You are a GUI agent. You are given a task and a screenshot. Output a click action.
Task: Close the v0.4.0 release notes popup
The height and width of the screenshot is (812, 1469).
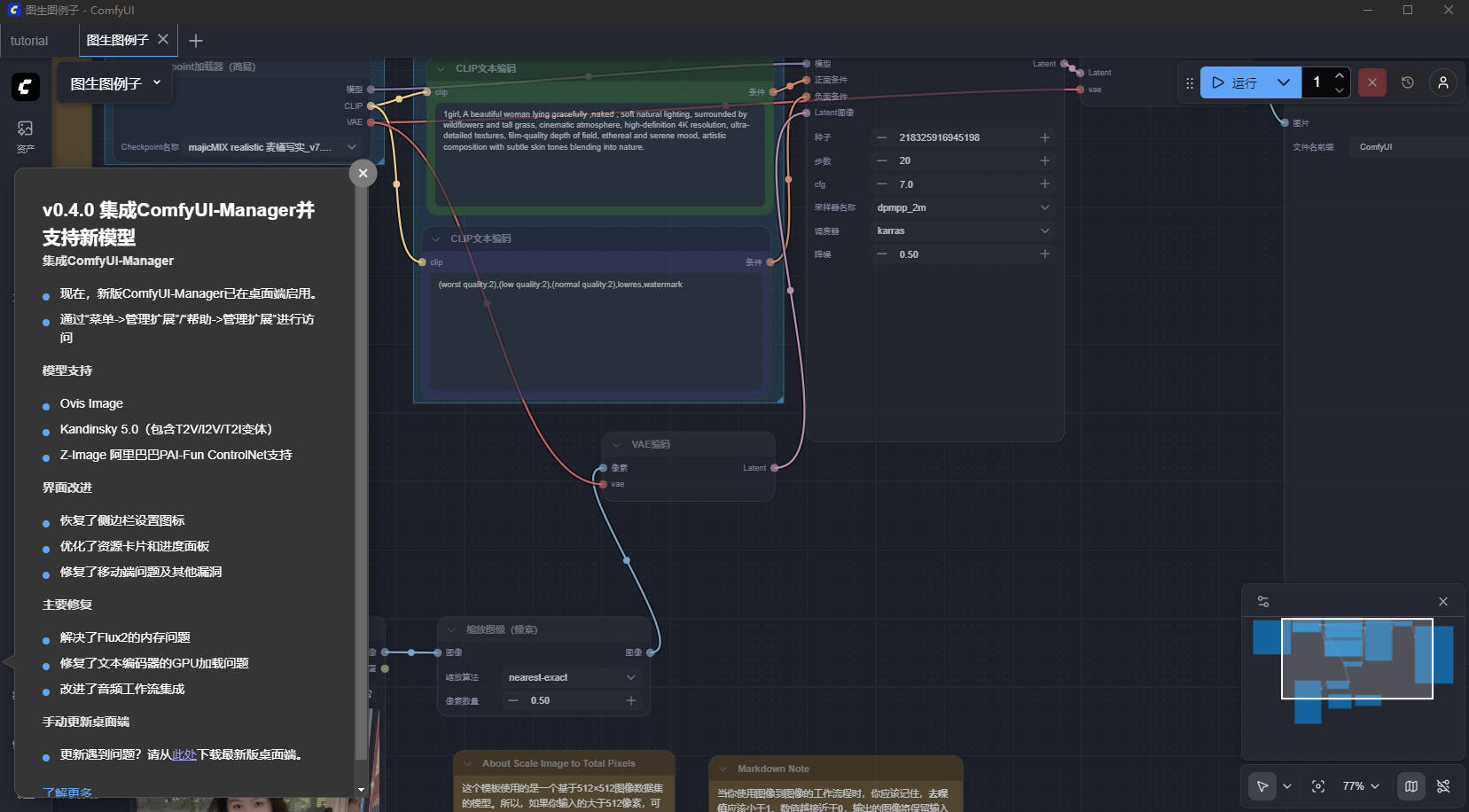(x=363, y=173)
